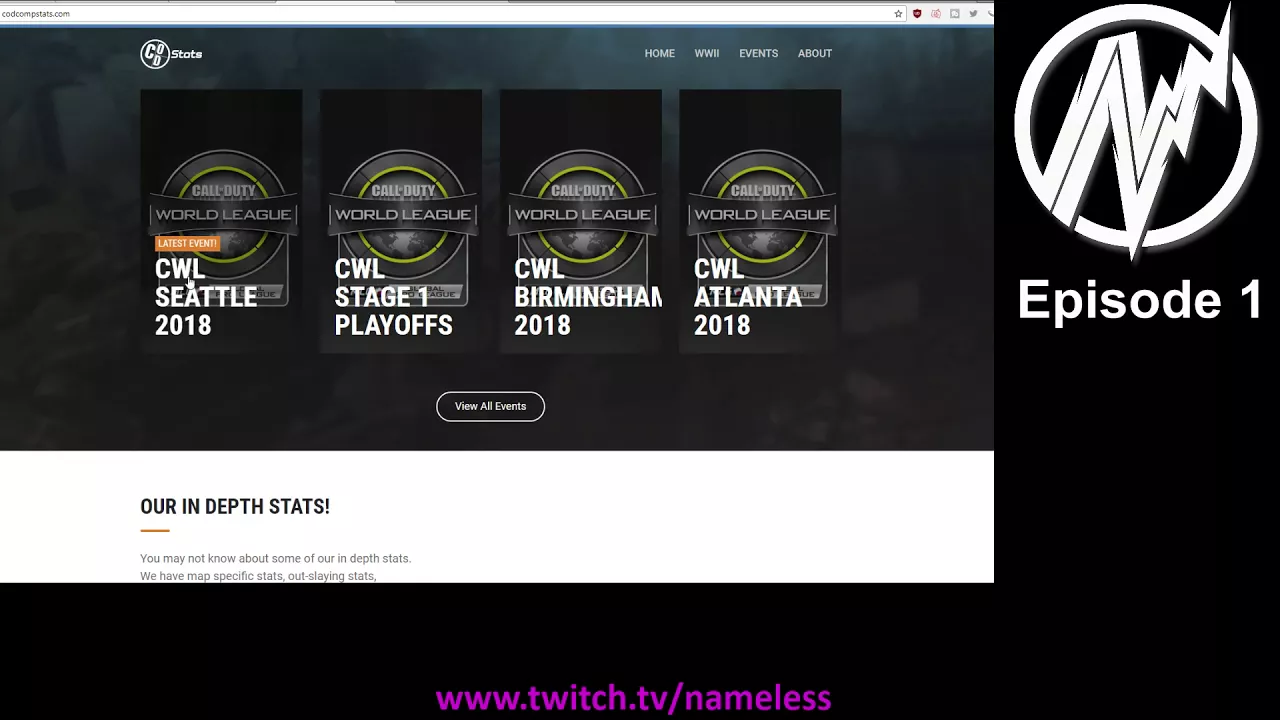Screen dimensions: 1280x720
Task: Open the uBlock Origin shield extension
Action: (x=917, y=14)
